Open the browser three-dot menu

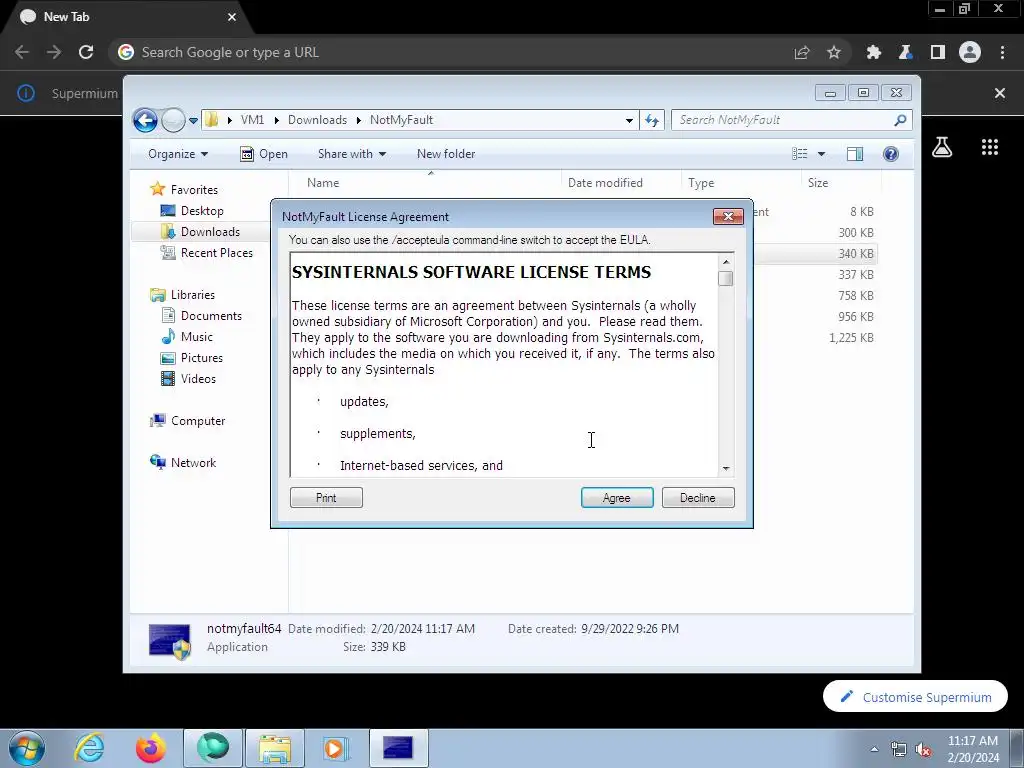coord(1002,52)
